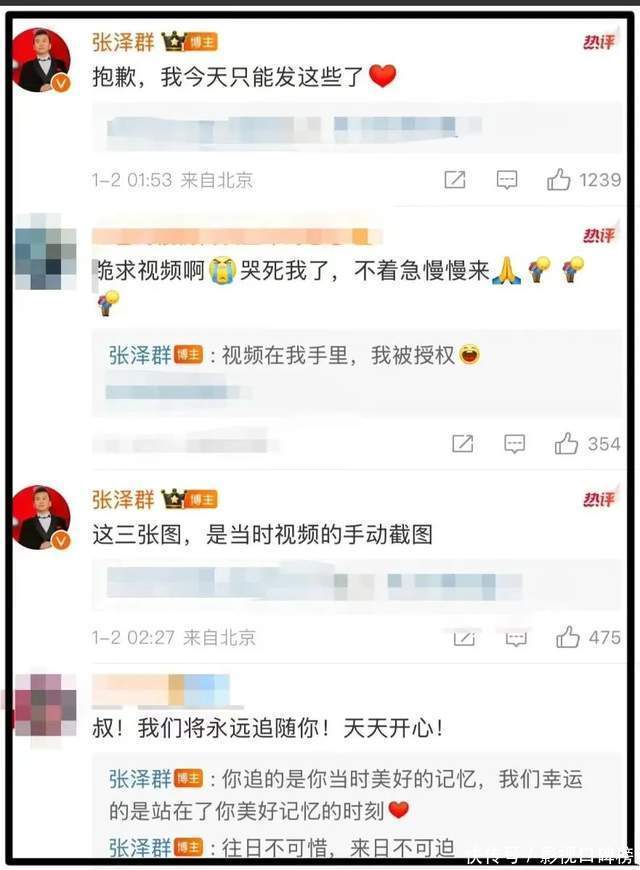Reply to the 01:53 comment via bubble icon
This screenshot has width=640, height=870.
coord(506,180)
